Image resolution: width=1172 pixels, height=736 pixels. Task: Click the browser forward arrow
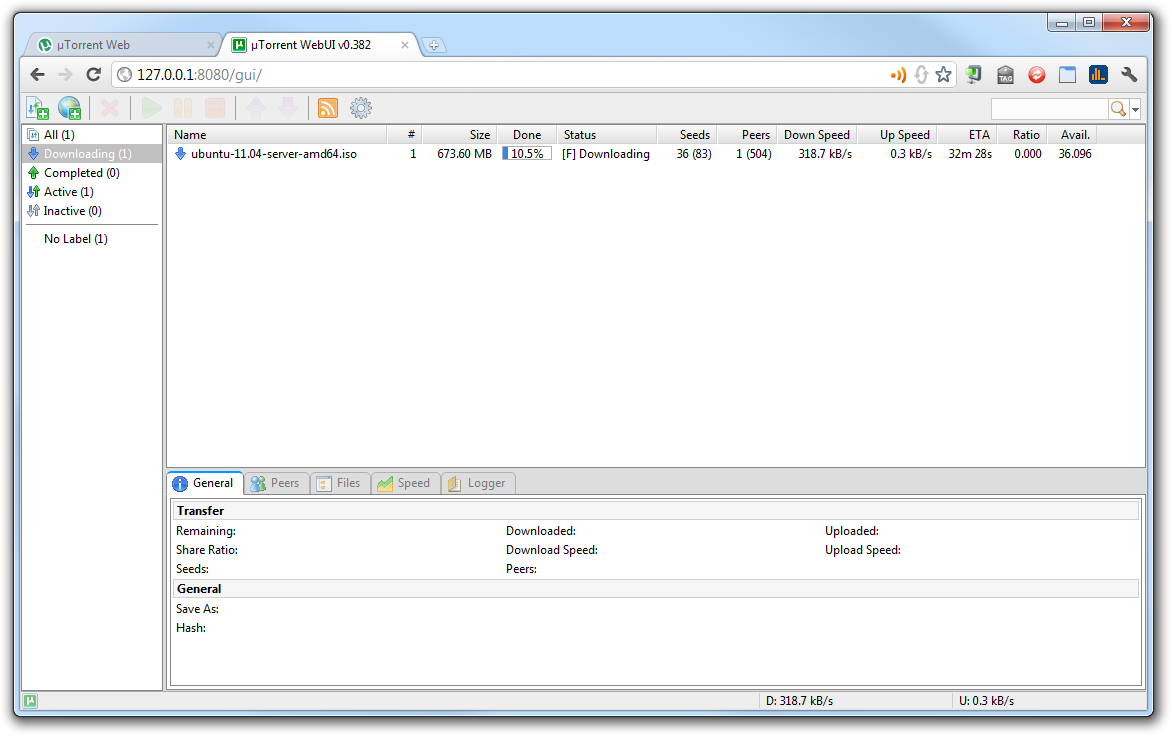pos(66,75)
